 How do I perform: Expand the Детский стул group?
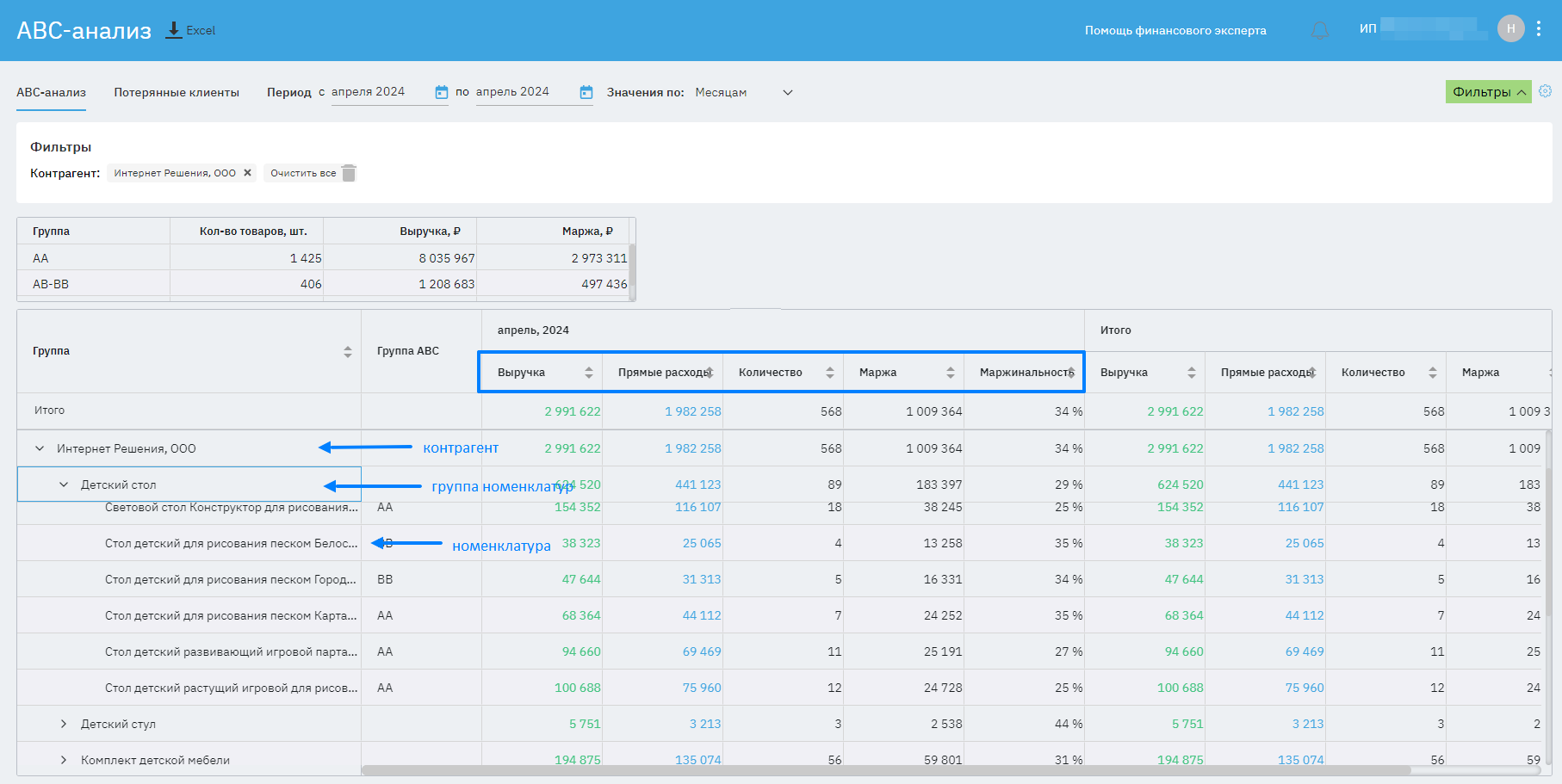click(x=64, y=724)
